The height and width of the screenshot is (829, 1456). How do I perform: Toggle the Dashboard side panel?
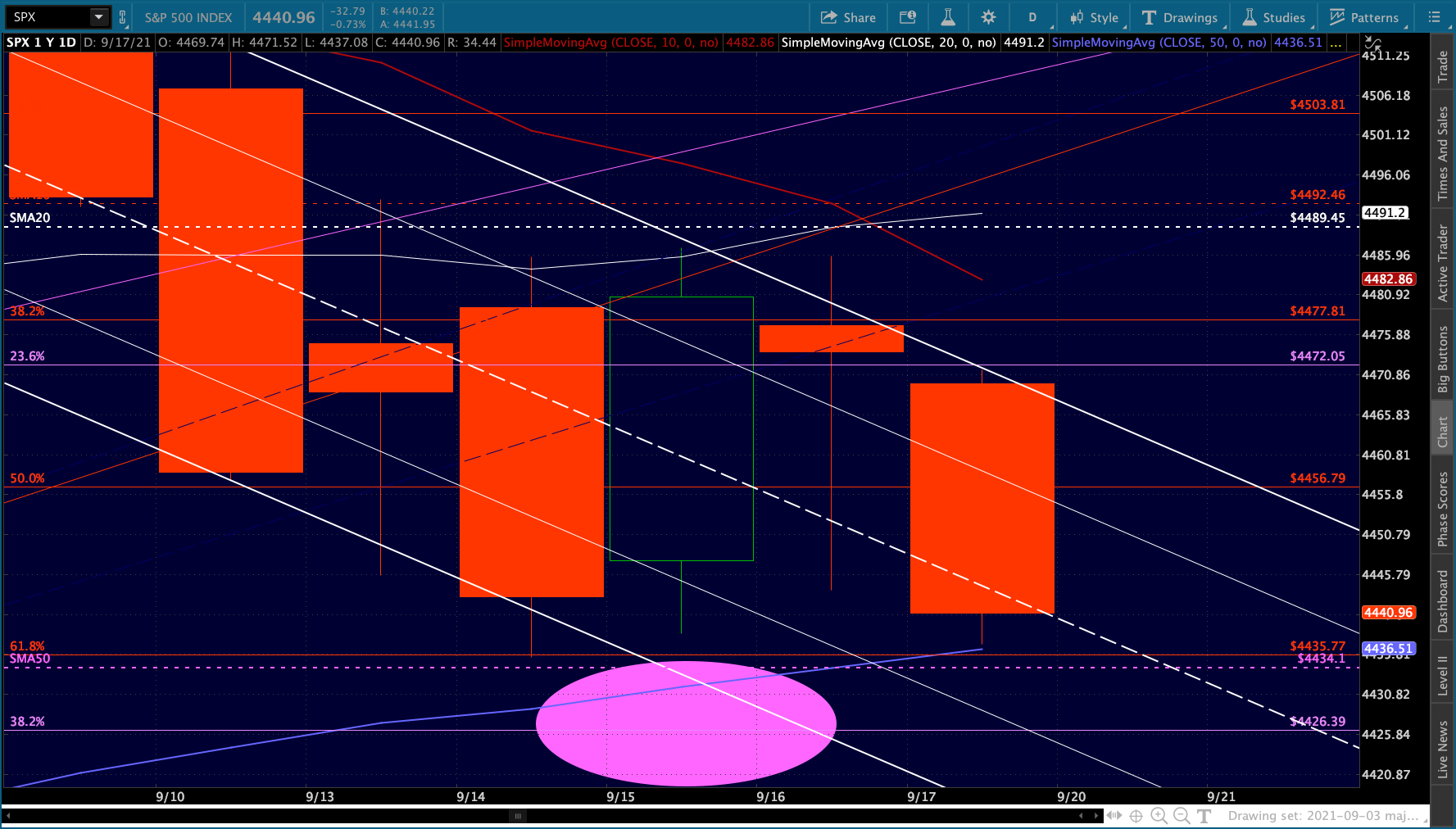(1443, 601)
